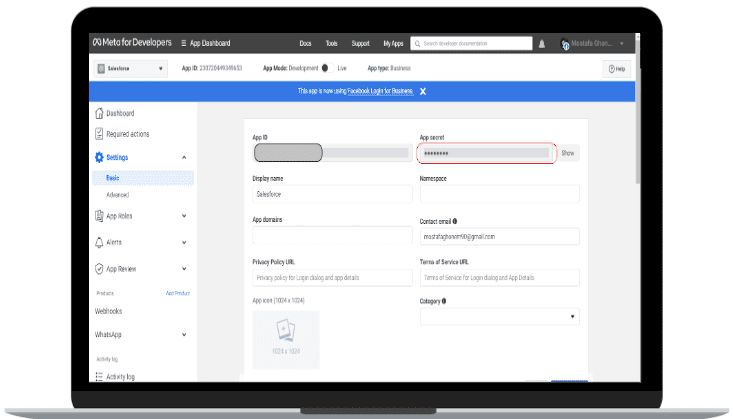
Task: Click the Help button
Action: [x=617, y=69]
